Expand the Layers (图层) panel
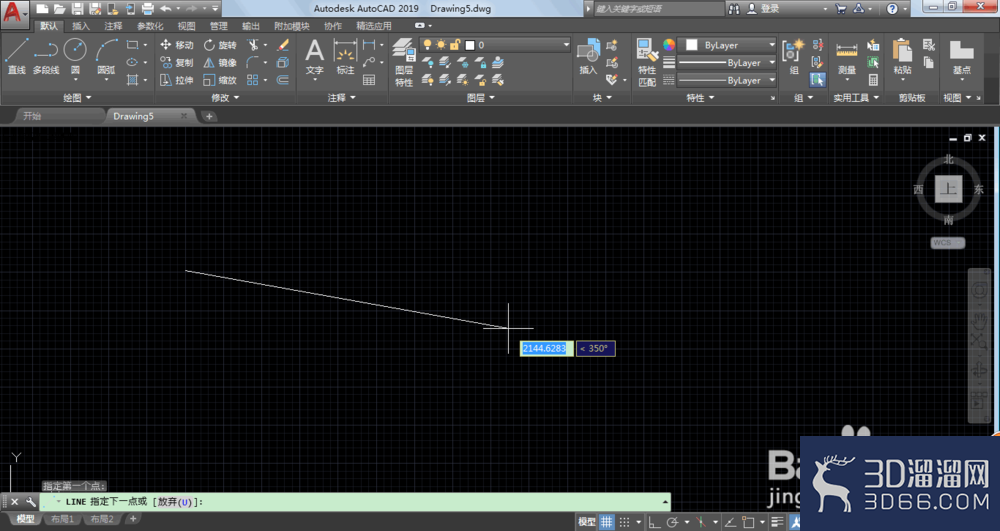The height and width of the screenshot is (531, 1000). 481,98
